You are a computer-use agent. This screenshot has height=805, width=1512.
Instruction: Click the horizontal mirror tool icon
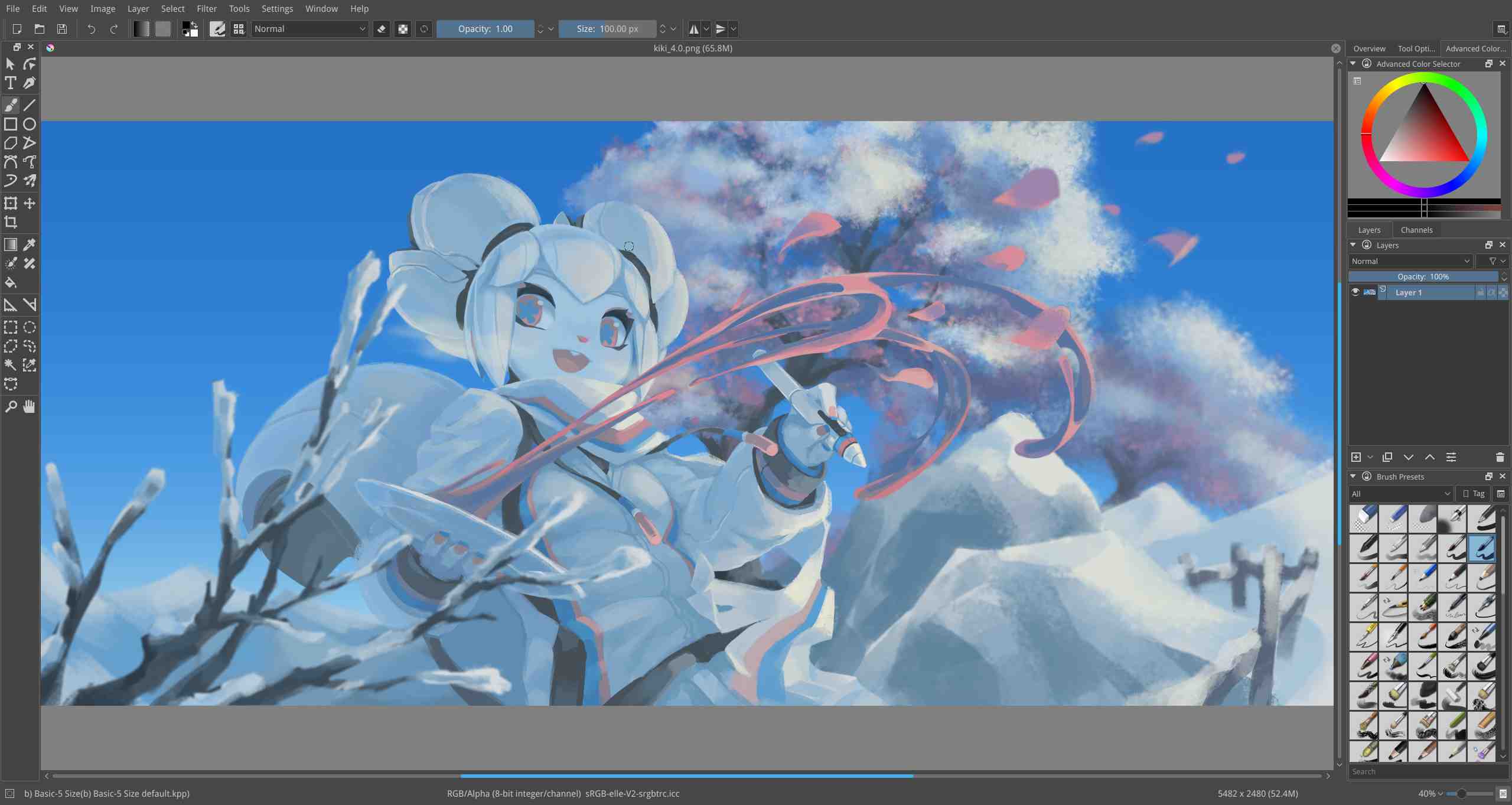[x=694, y=29]
